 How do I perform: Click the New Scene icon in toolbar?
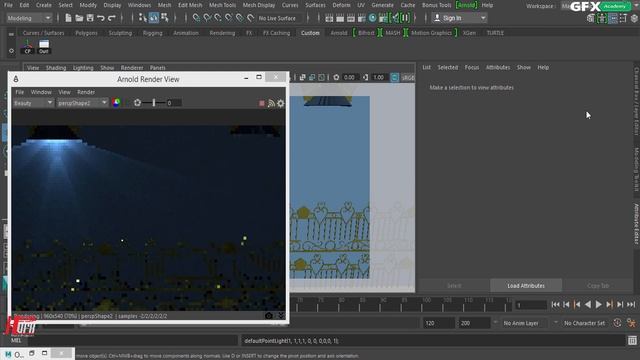point(68,18)
